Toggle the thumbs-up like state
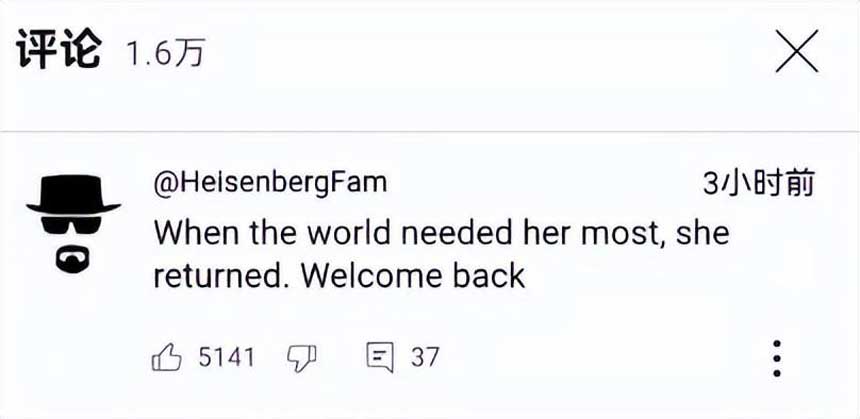Viewport: 860px width, 419px height. click(166, 358)
